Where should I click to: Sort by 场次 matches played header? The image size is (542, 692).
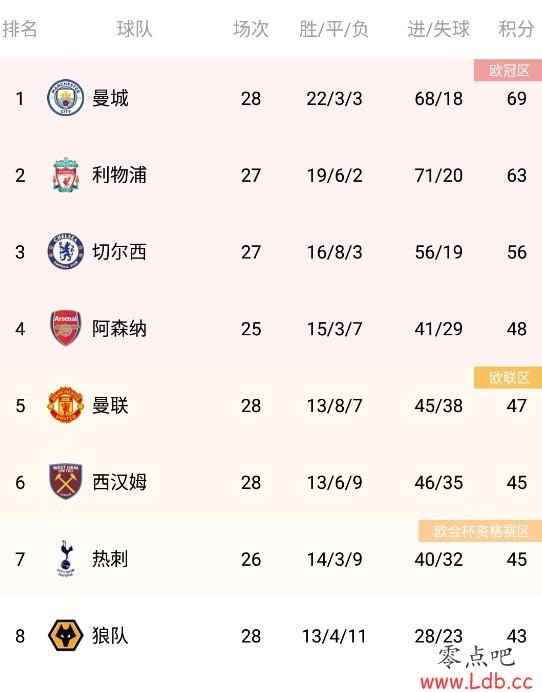point(251,29)
